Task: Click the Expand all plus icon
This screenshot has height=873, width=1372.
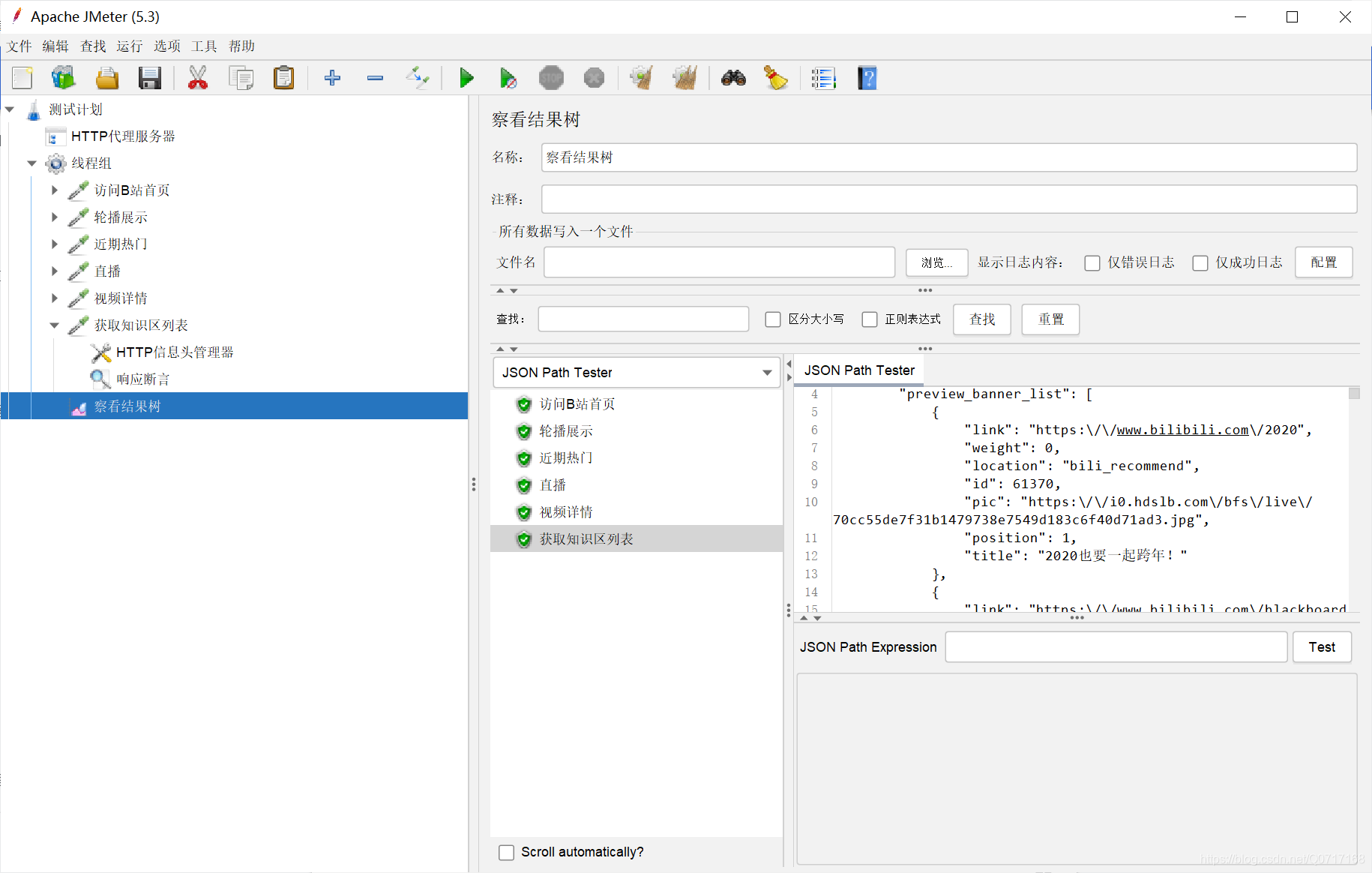Action: tap(332, 78)
